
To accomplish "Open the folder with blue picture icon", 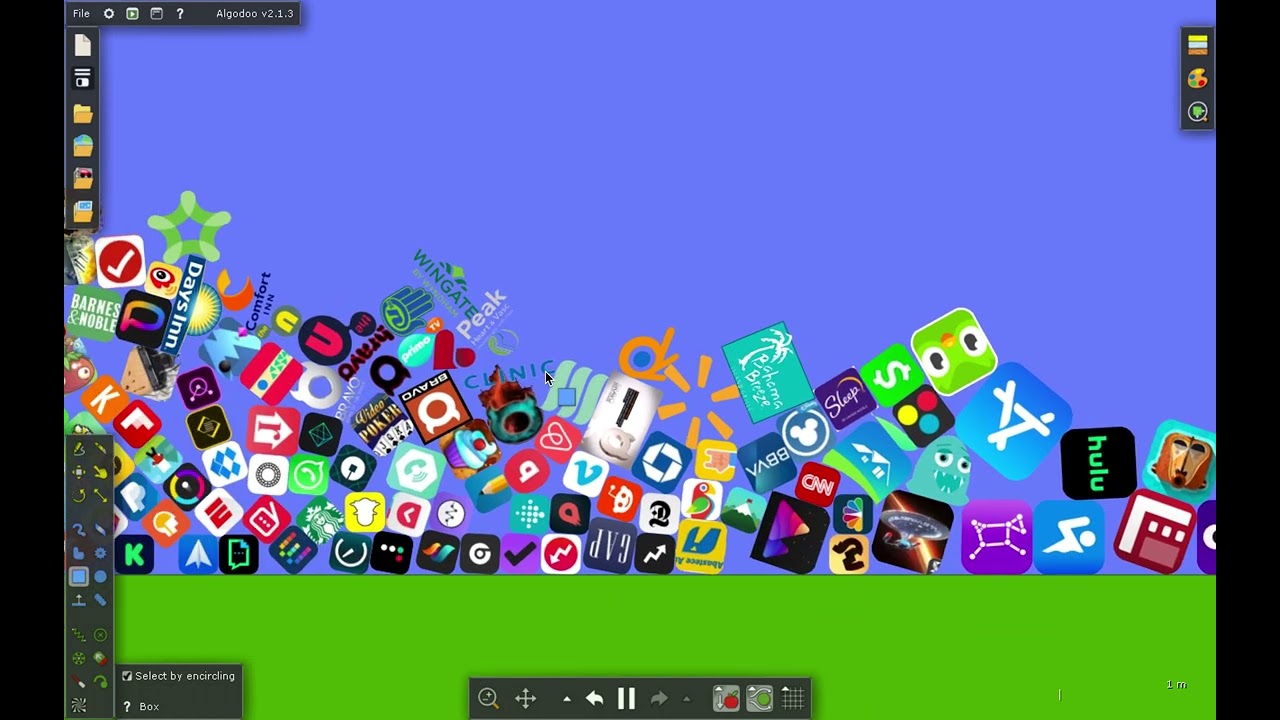I will [82, 212].
